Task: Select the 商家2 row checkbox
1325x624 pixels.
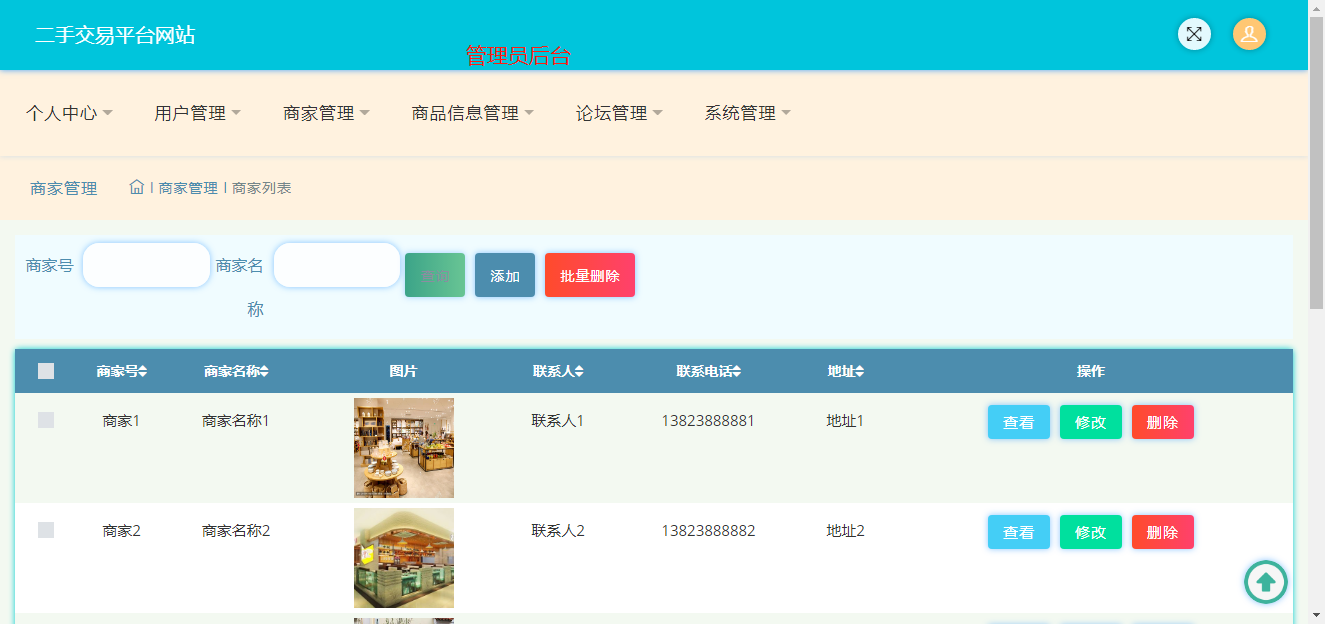Action: click(46, 530)
